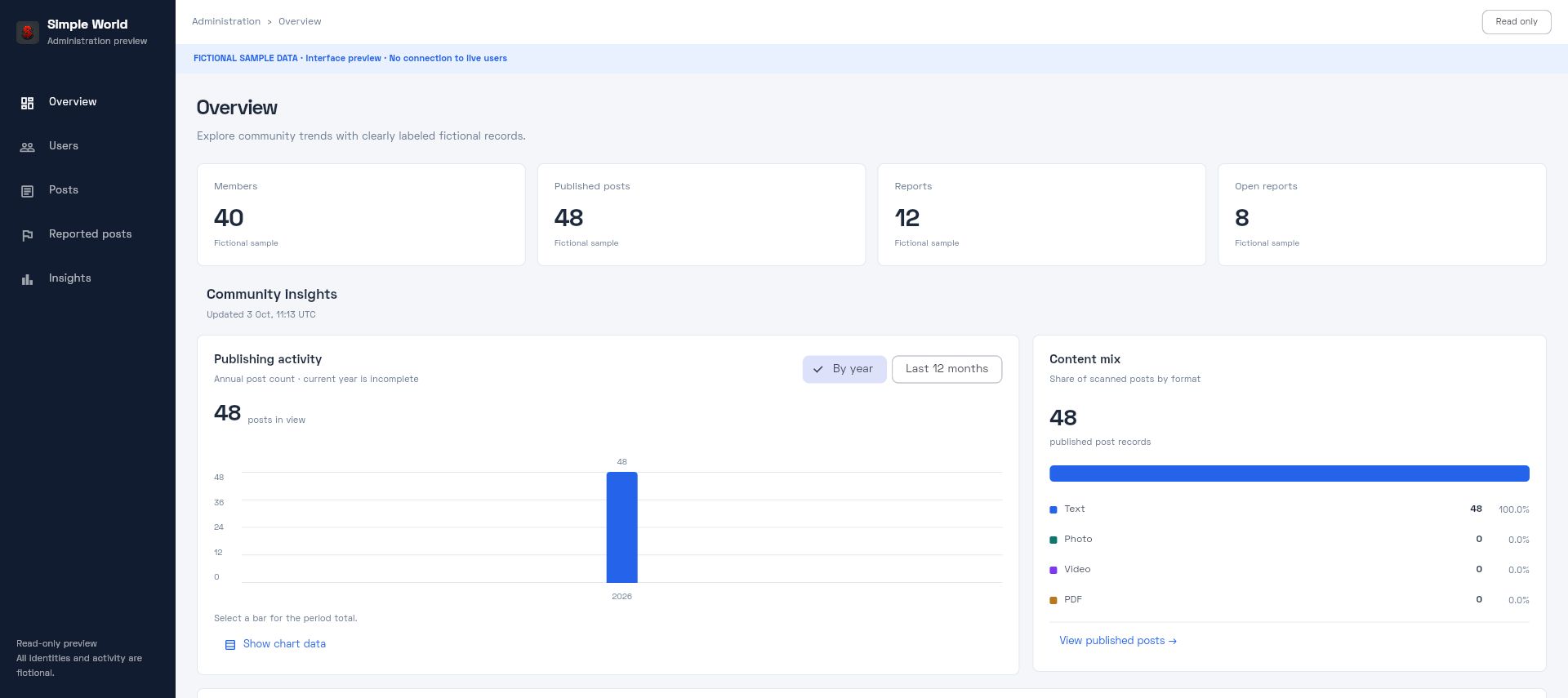
Task: Open the Reported posts sidebar item
Action: pyautogui.click(x=87, y=234)
